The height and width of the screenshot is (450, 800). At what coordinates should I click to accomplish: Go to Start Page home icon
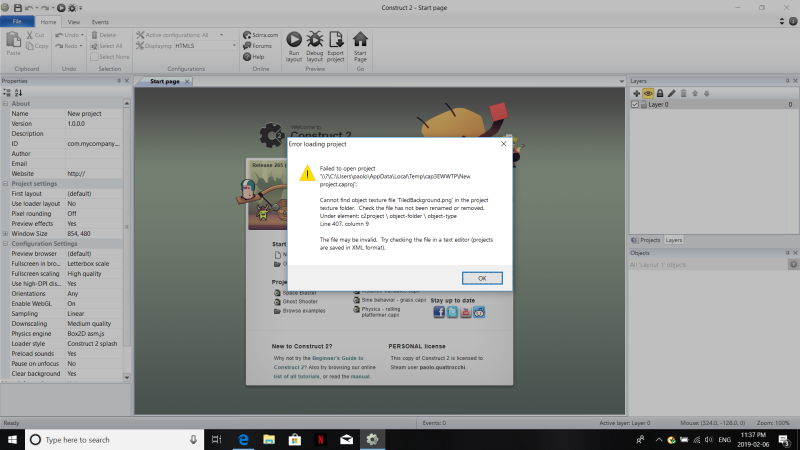tap(360, 40)
